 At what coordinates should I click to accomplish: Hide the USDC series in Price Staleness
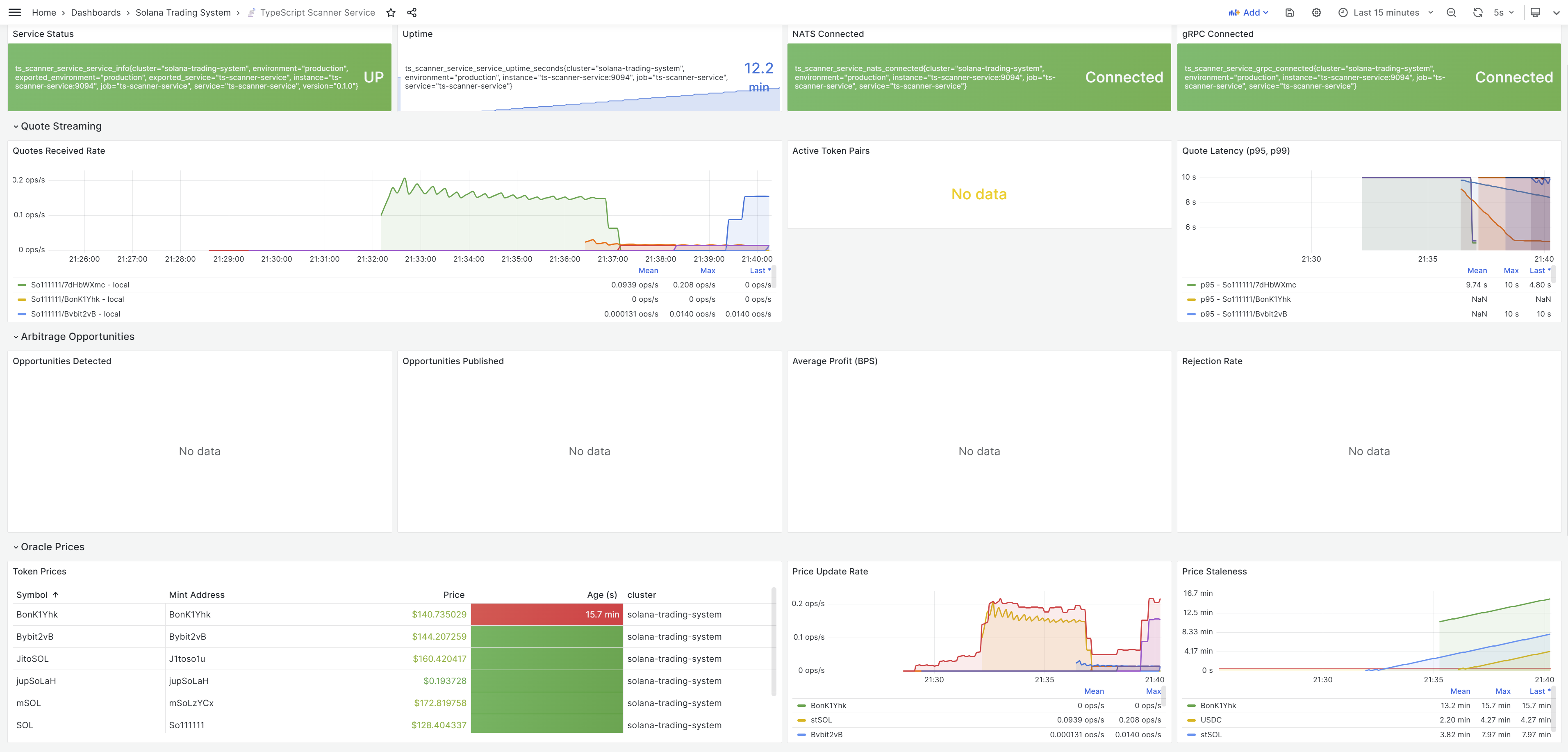click(x=1211, y=720)
